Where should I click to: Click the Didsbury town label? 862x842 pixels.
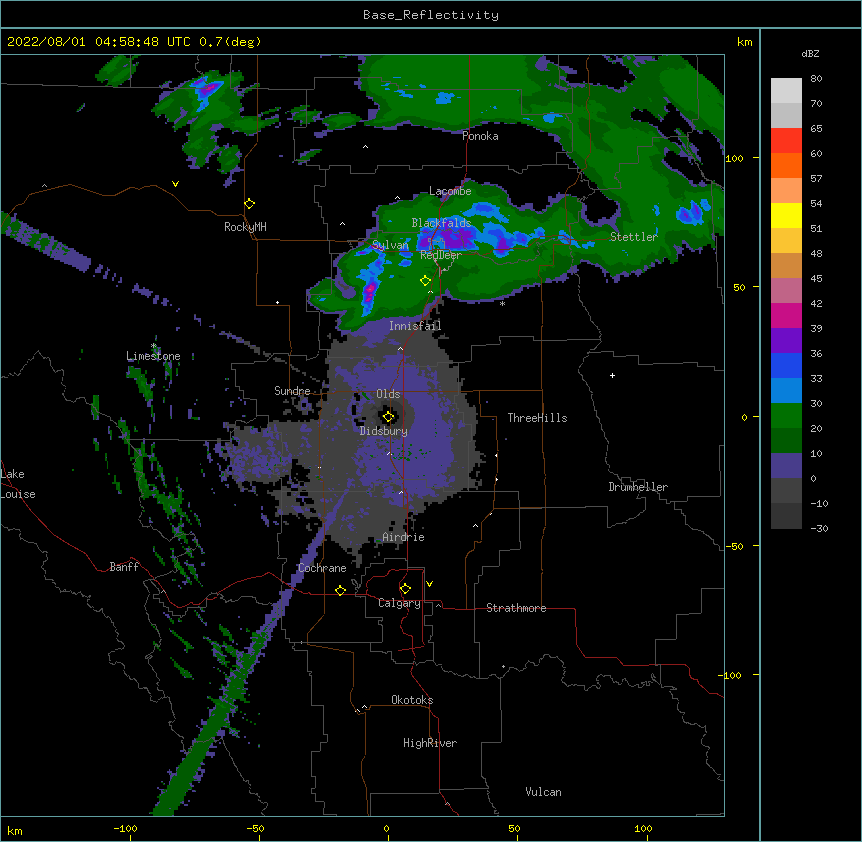click(384, 431)
